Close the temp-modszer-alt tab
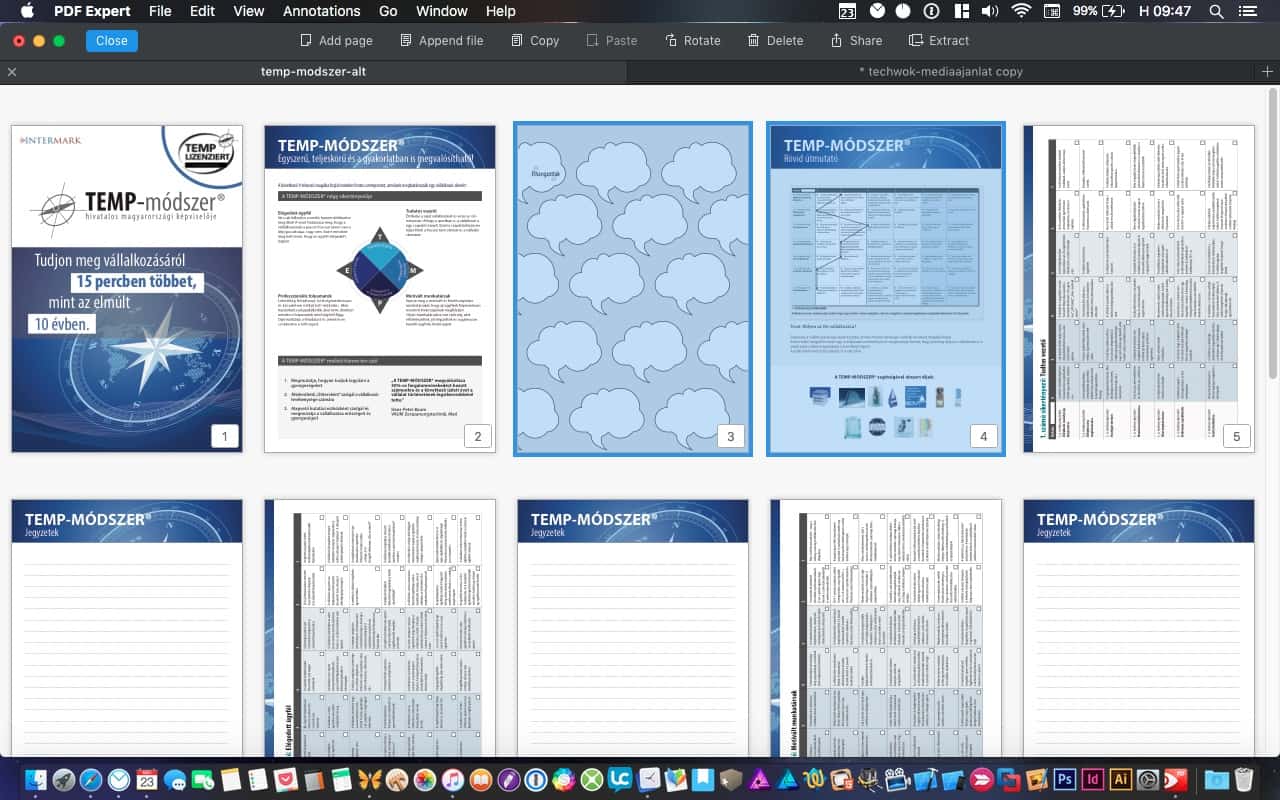This screenshot has height=800, width=1280. [x=12, y=72]
